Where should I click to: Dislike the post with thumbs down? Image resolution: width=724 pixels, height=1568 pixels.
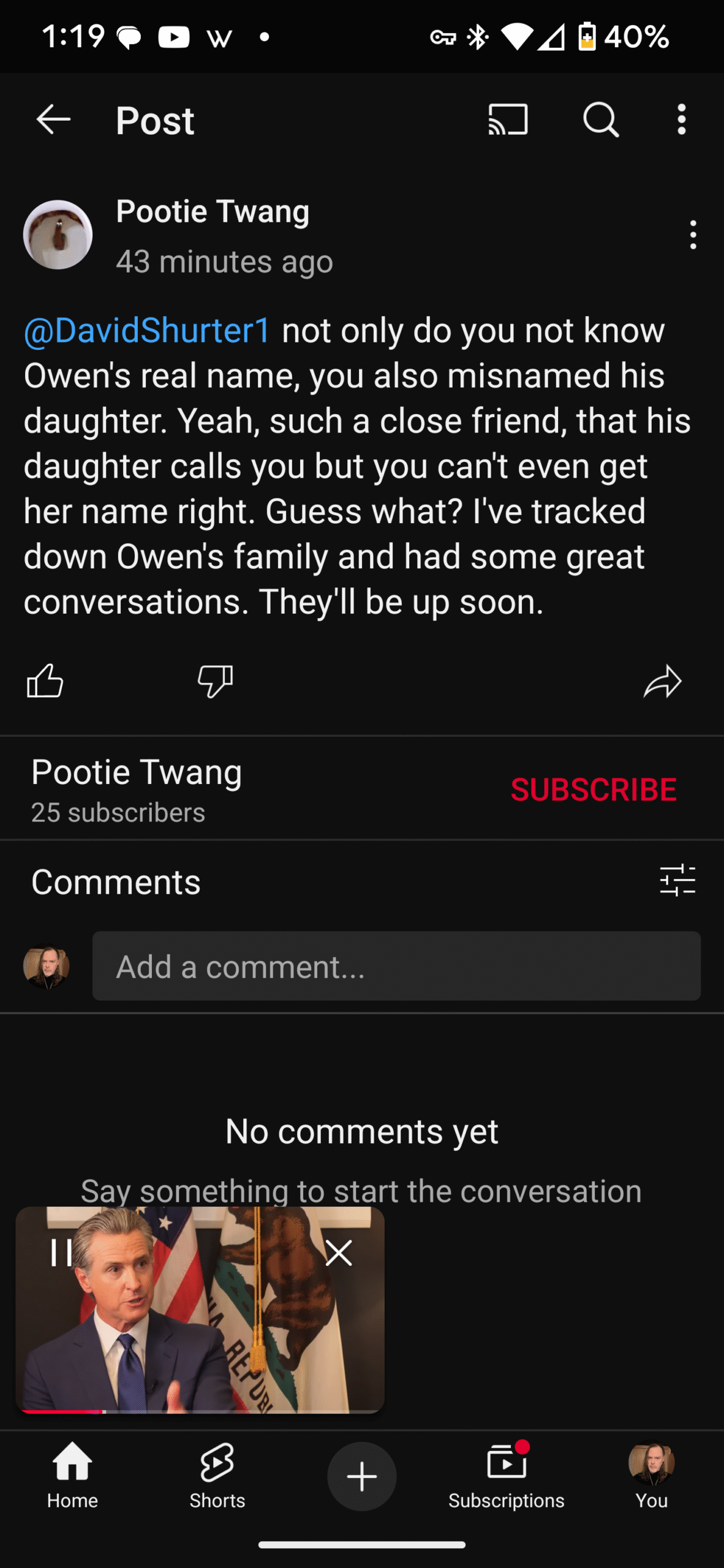point(215,681)
